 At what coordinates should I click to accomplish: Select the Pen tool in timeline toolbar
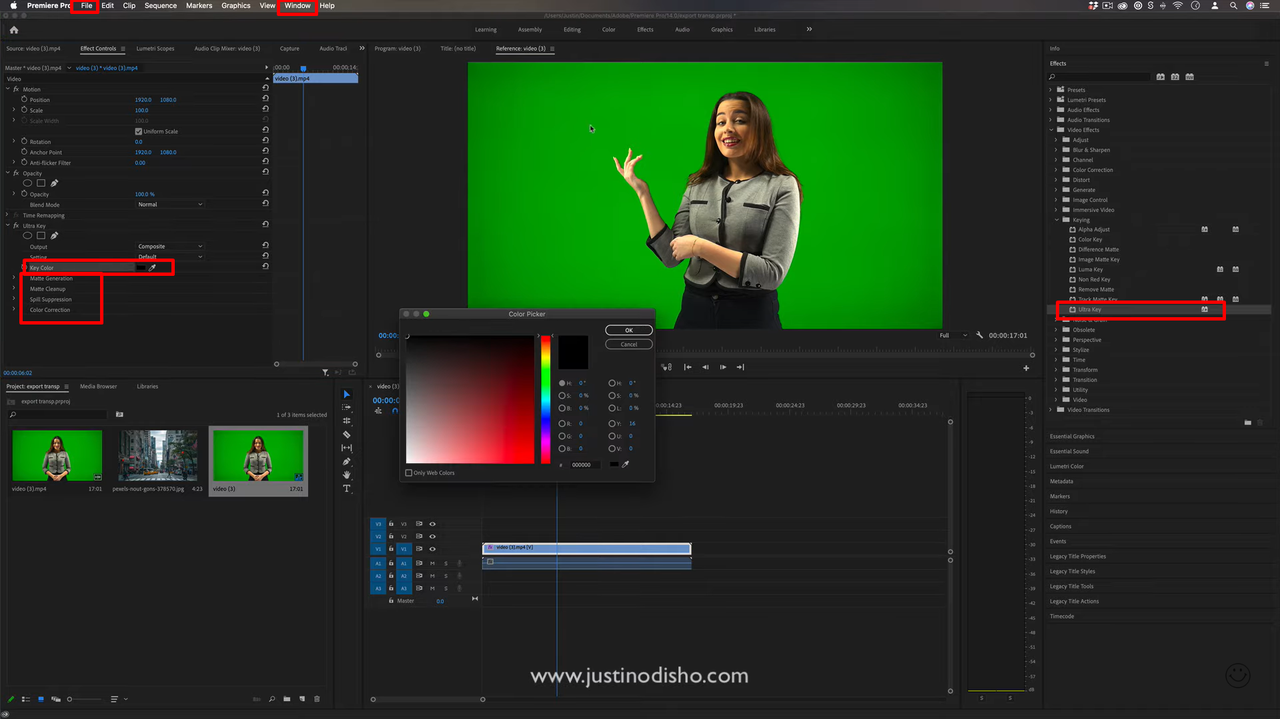(x=347, y=462)
